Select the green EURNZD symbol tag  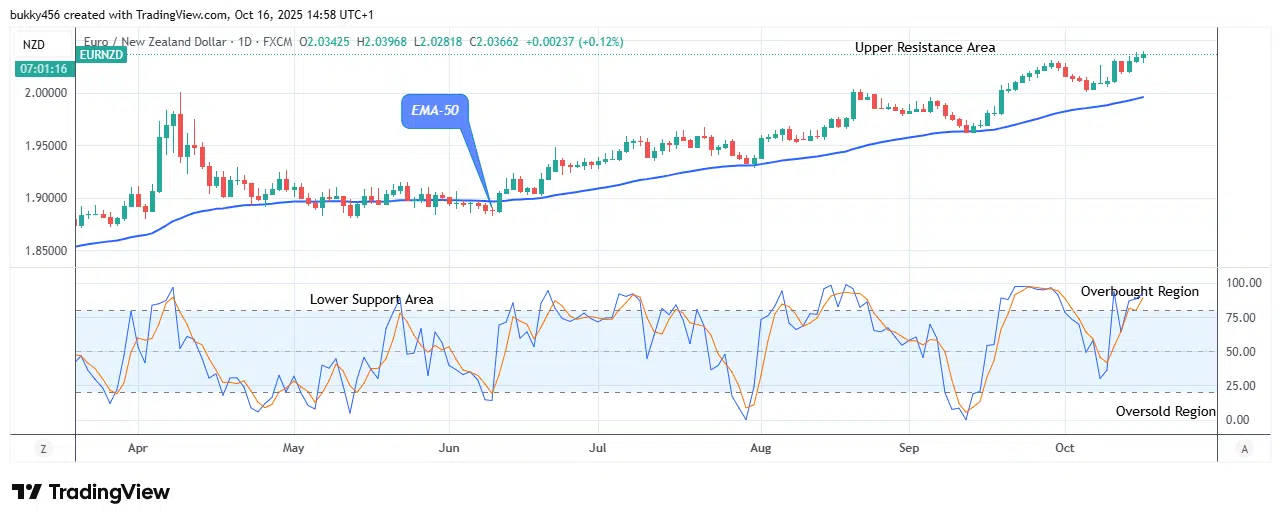click(x=102, y=54)
